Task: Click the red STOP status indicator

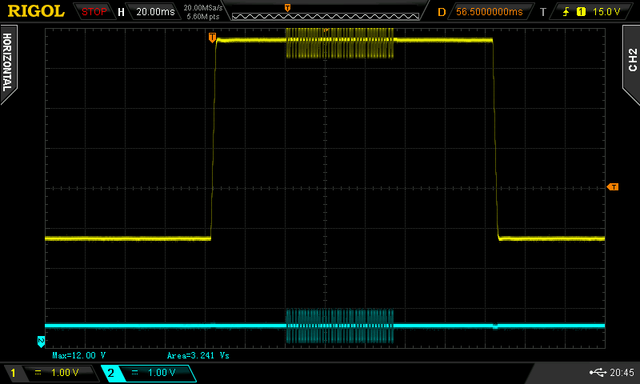Action: click(x=94, y=12)
